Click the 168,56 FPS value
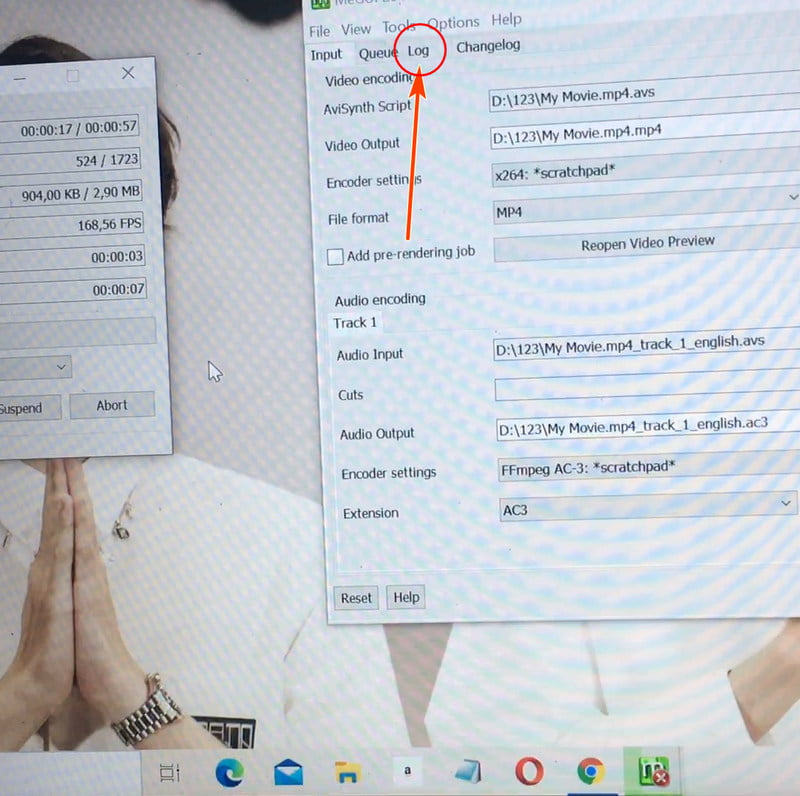The height and width of the screenshot is (796, 800). pyautogui.click(x=109, y=225)
